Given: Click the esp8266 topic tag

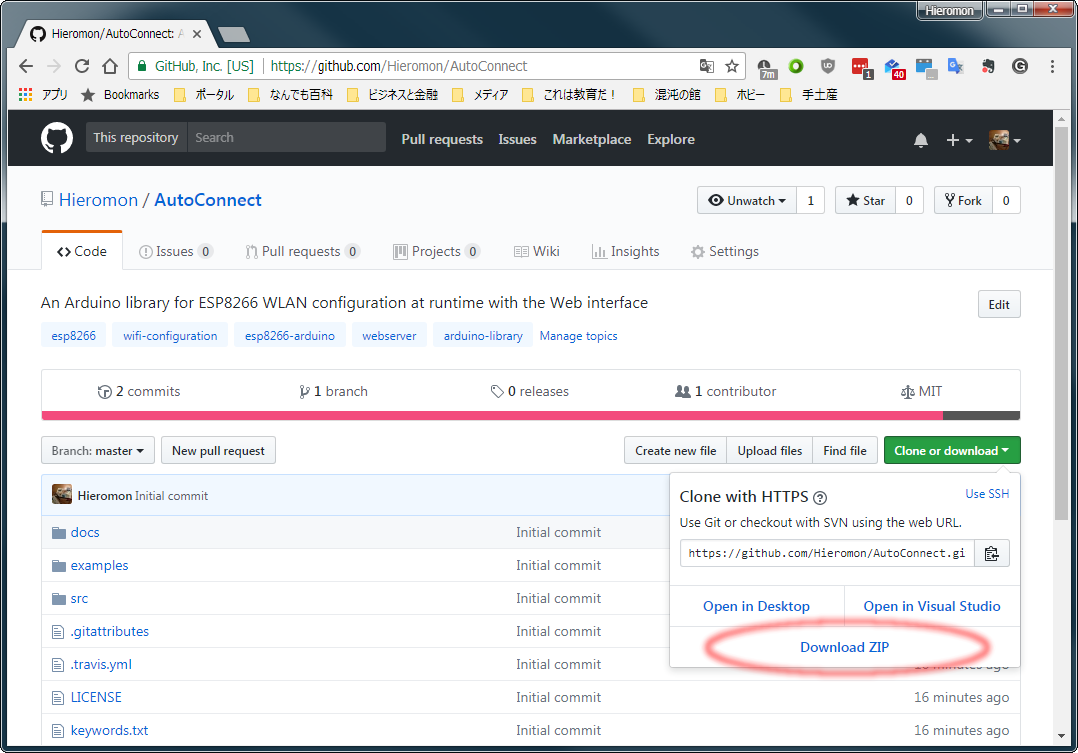Looking at the screenshot, I should click(74, 336).
